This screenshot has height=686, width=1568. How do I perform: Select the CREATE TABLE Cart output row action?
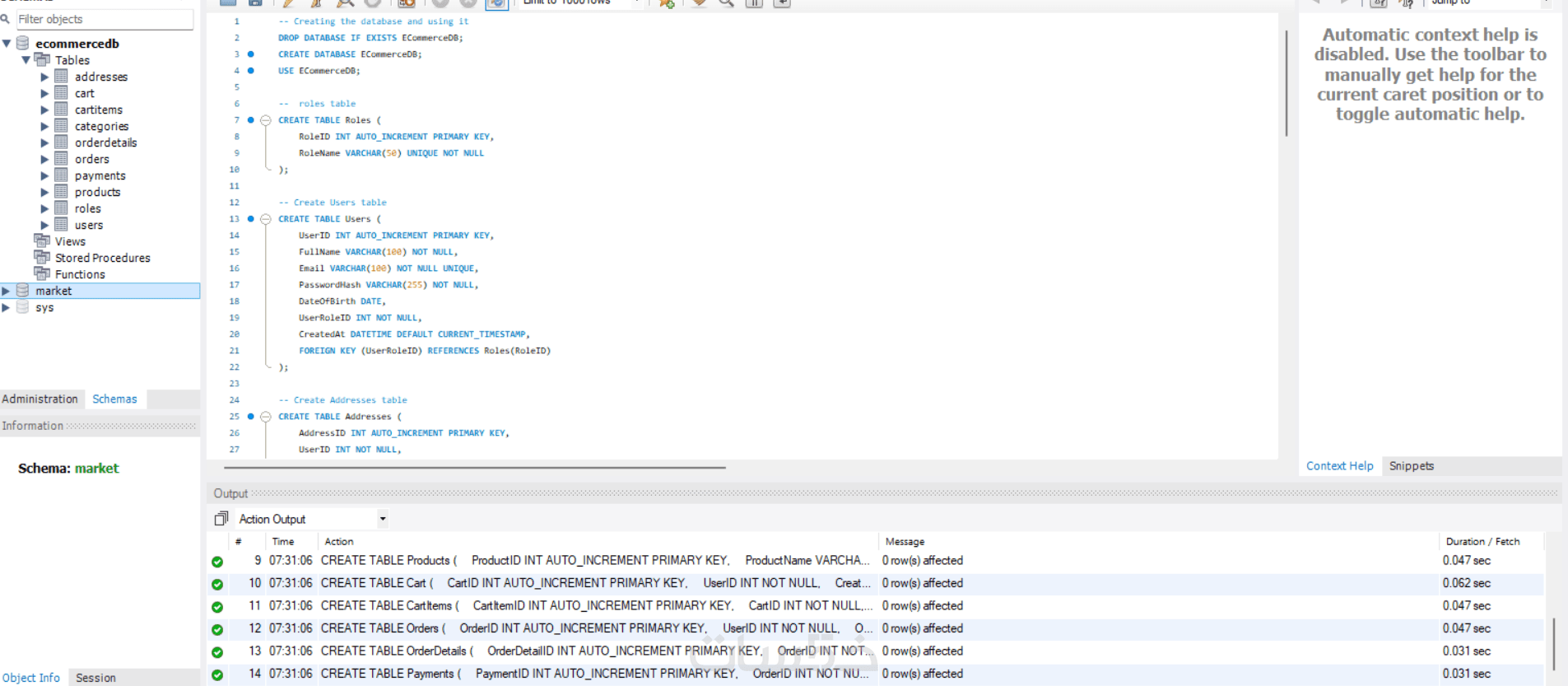(x=595, y=583)
